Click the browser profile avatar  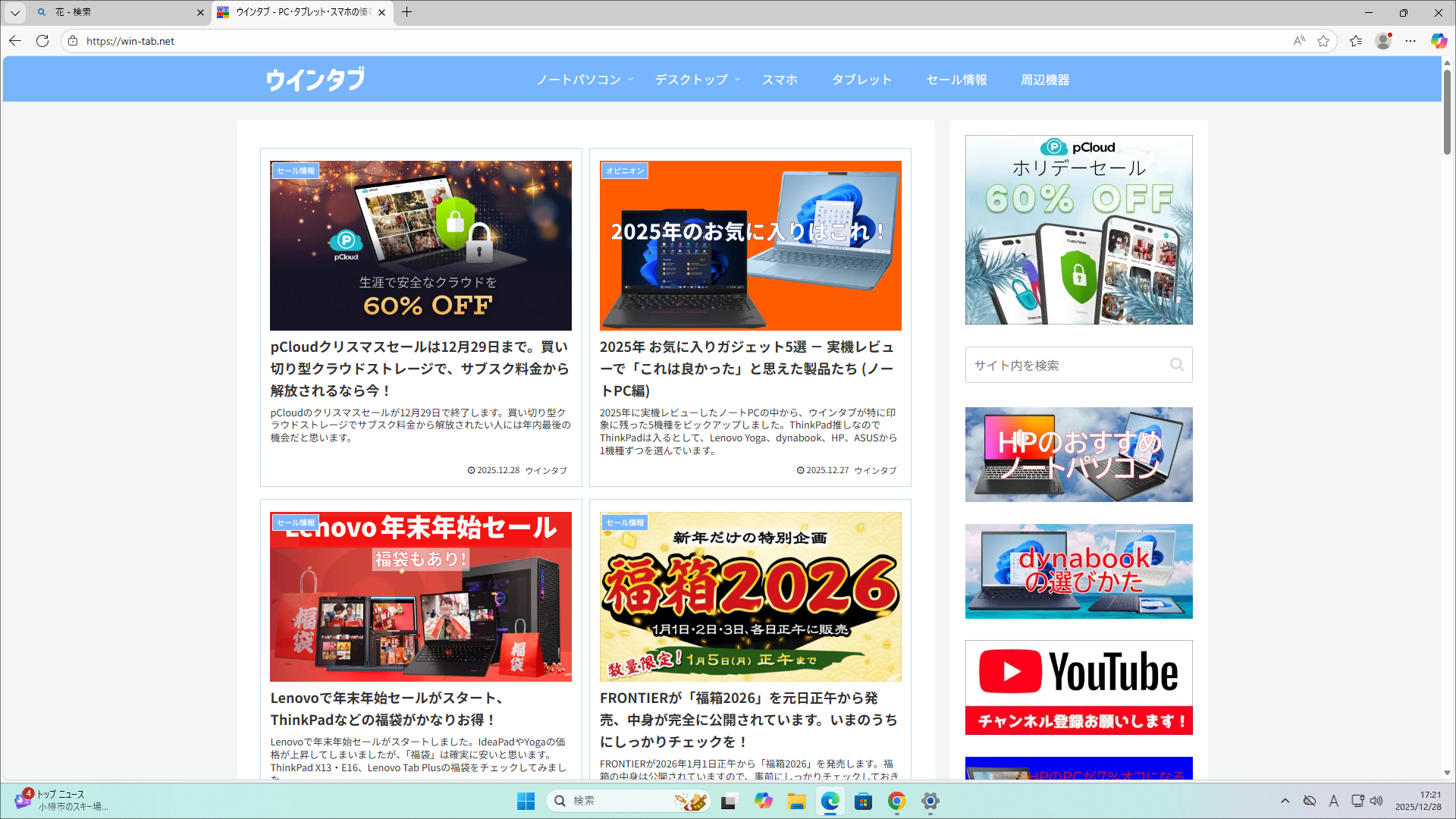[x=1384, y=41]
